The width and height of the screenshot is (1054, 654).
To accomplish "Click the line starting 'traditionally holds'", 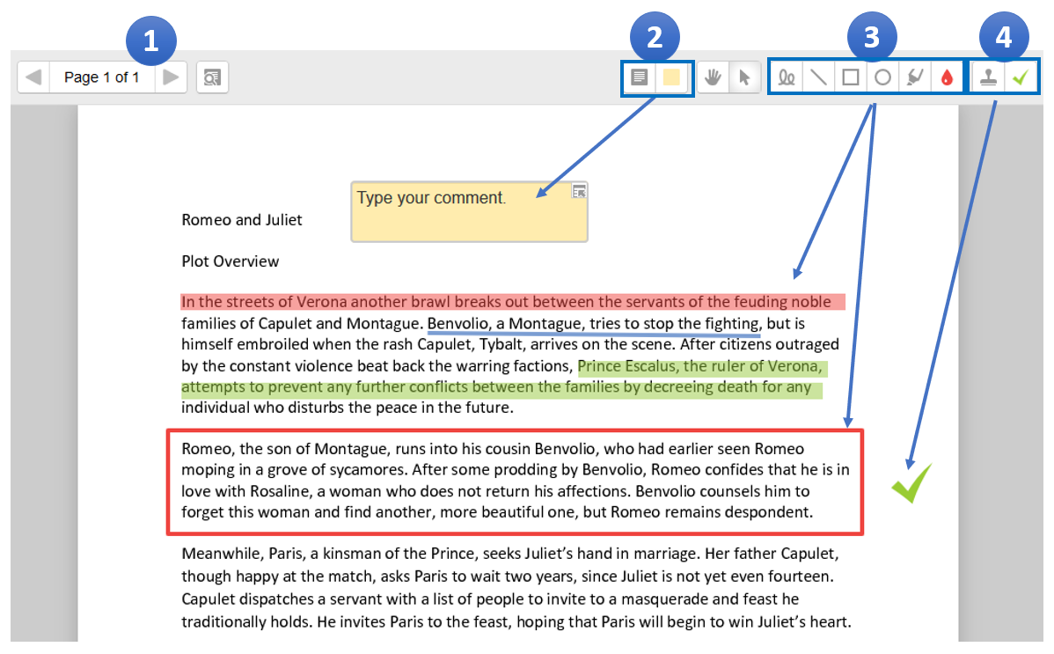I will pos(516,622).
